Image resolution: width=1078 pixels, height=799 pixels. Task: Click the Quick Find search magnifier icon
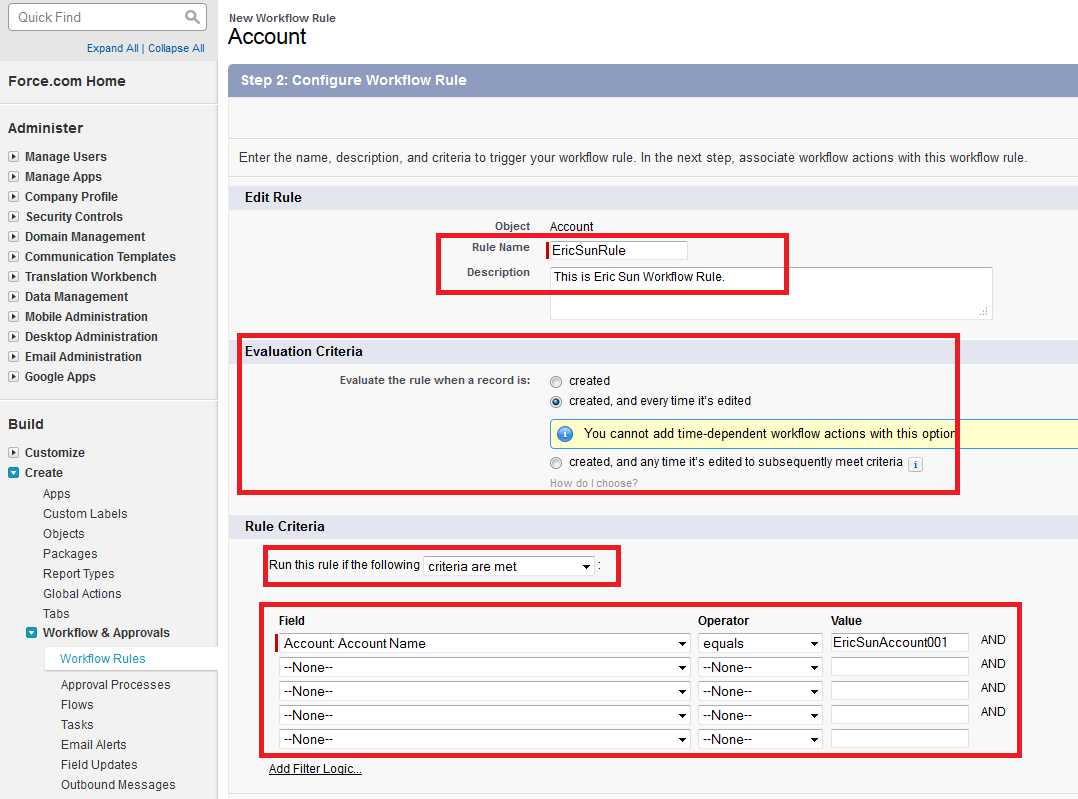(x=192, y=17)
